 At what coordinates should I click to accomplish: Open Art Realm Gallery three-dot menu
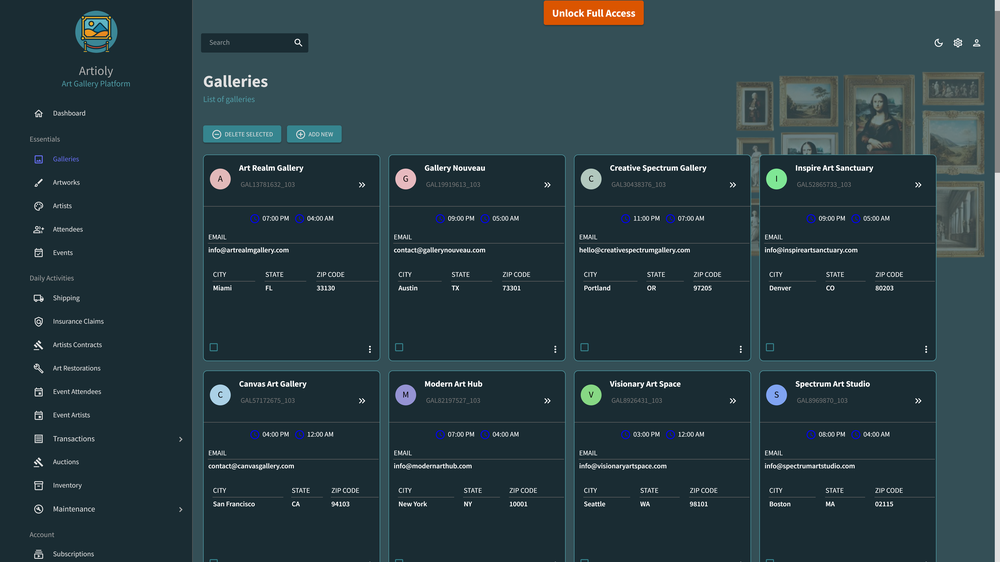(x=370, y=350)
